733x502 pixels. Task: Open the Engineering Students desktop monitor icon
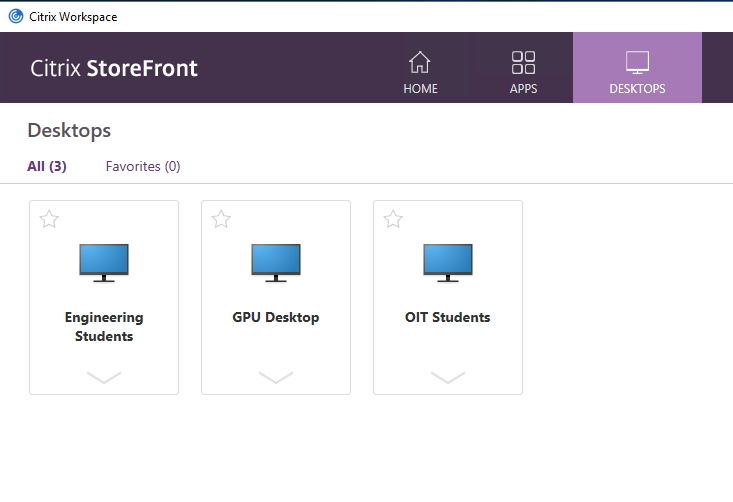coord(104,261)
